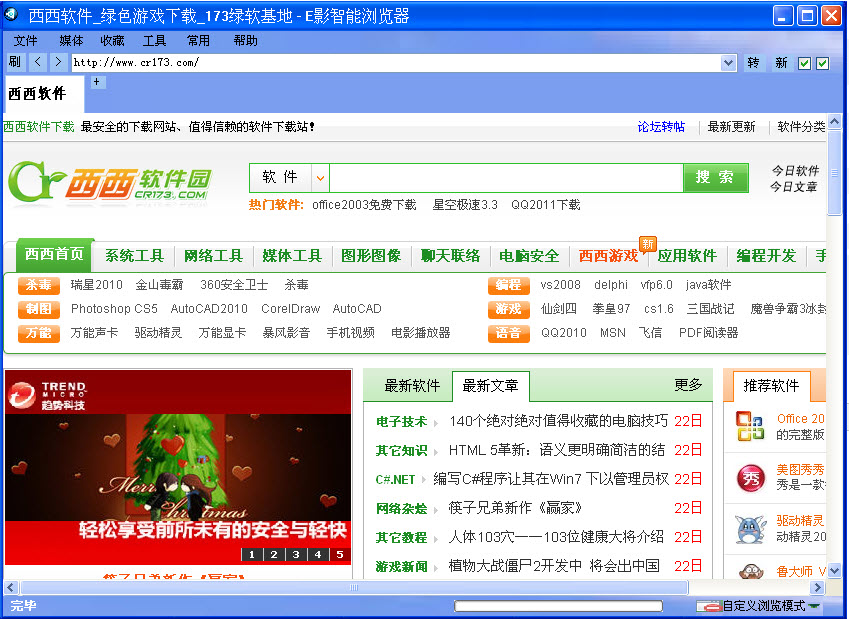Click the orange 制图 category badge
Image resolution: width=849 pixels, height=619 pixels.
point(38,309)
